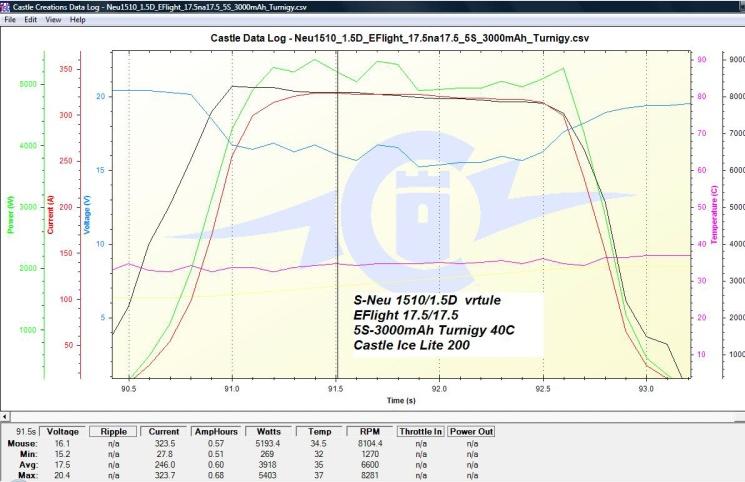Click the Mouse watts value 5193.4
This screenshot has width=745, height=482.
(268, 443)
